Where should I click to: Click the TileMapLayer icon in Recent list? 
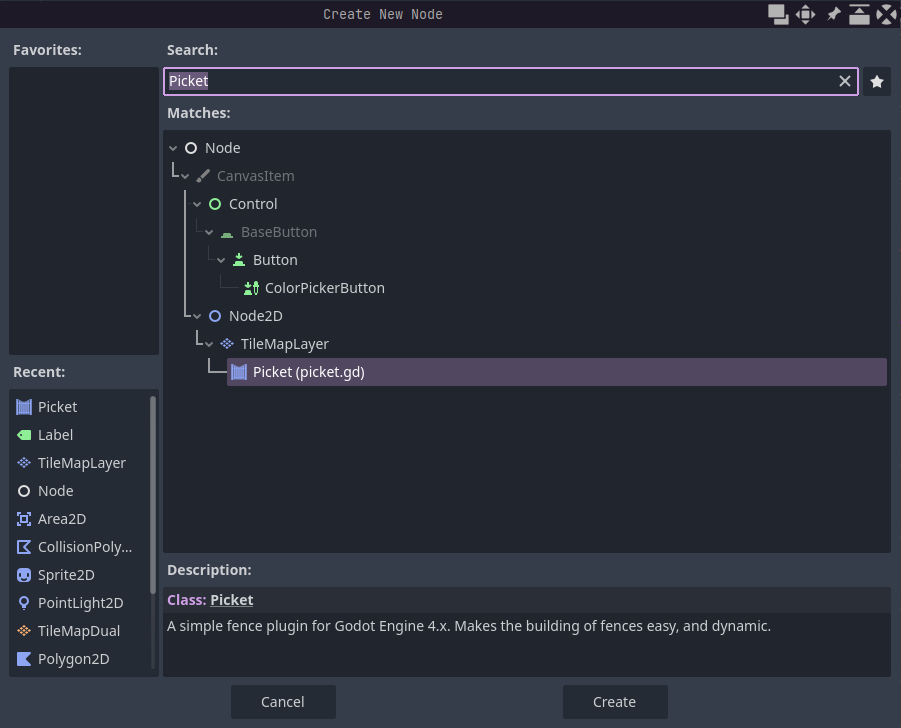tap(24, 463)
